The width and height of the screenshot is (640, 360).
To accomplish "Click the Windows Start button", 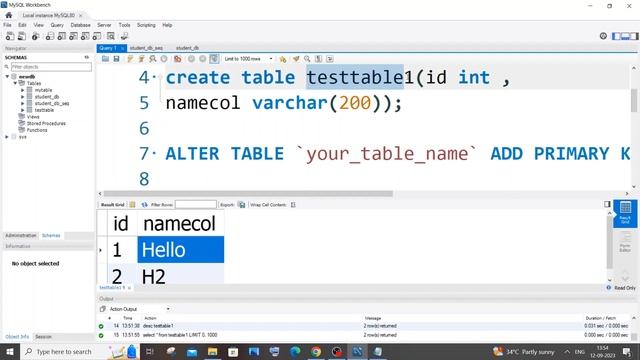I will [10, 351].
